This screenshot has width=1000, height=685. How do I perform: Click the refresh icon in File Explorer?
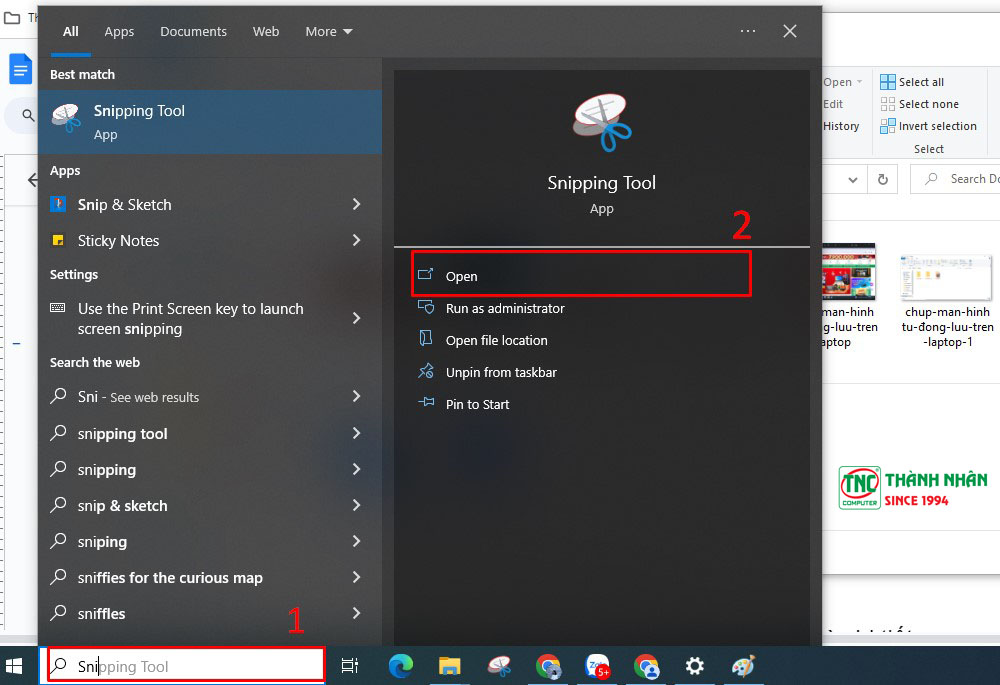tap(883, 179)
